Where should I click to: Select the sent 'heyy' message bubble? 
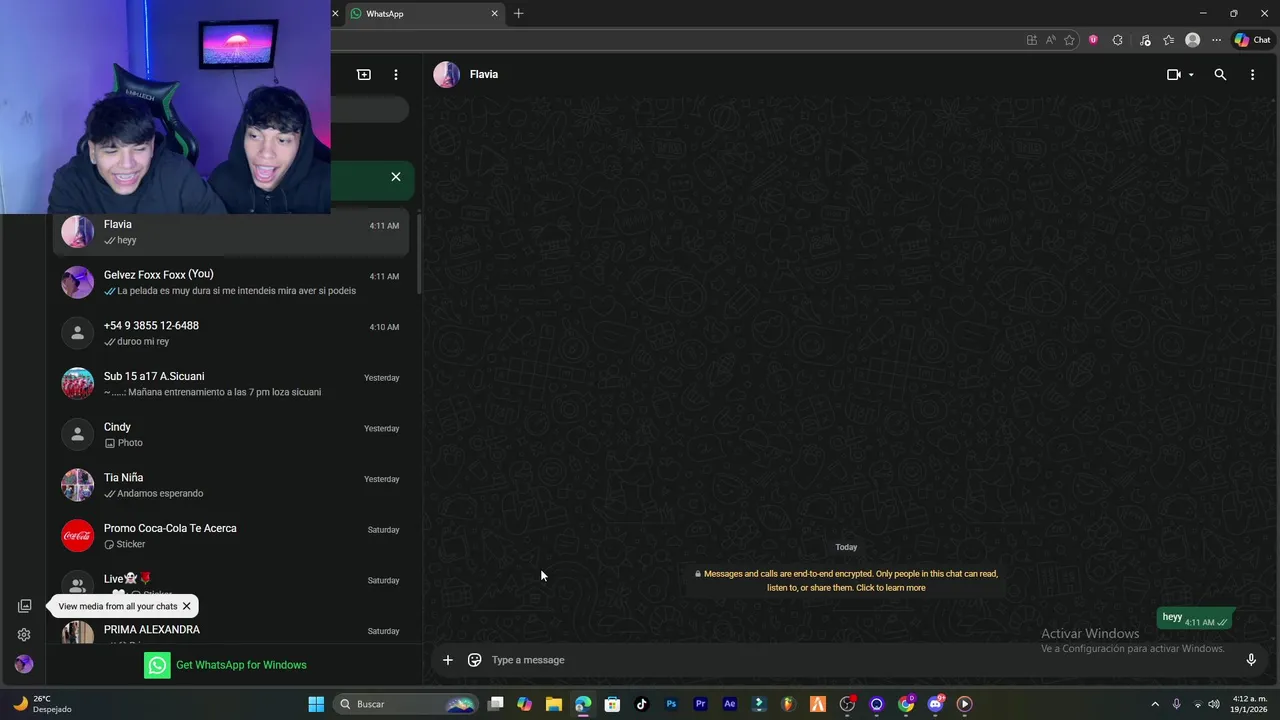tap(1195, 619)
